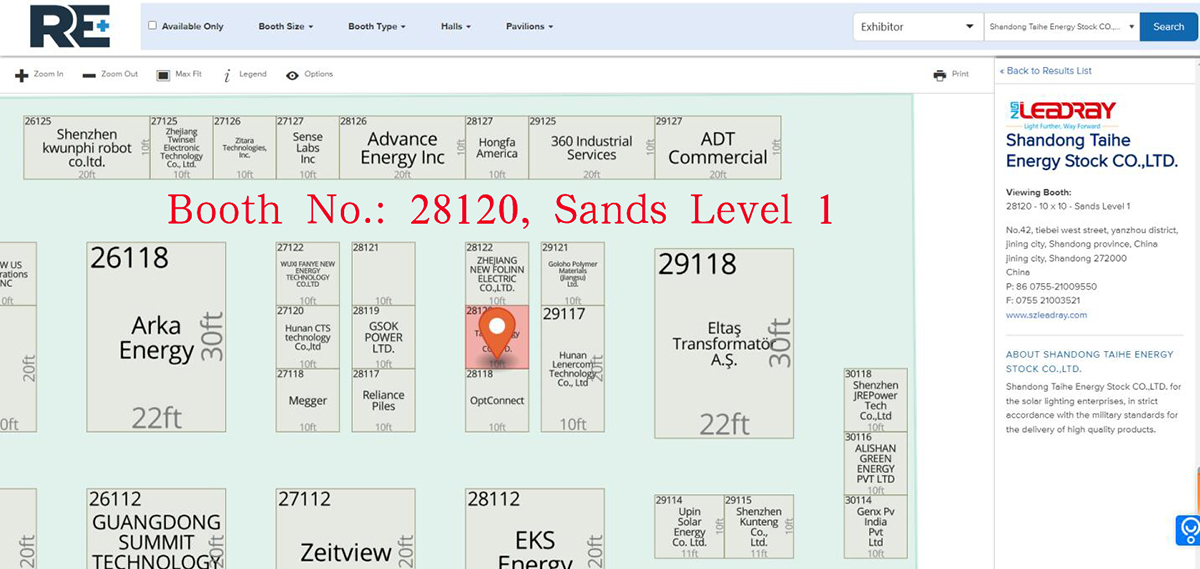Zoom in on the floor map
The height and width of the screenshot is (569, 1200).
(39, 74)
